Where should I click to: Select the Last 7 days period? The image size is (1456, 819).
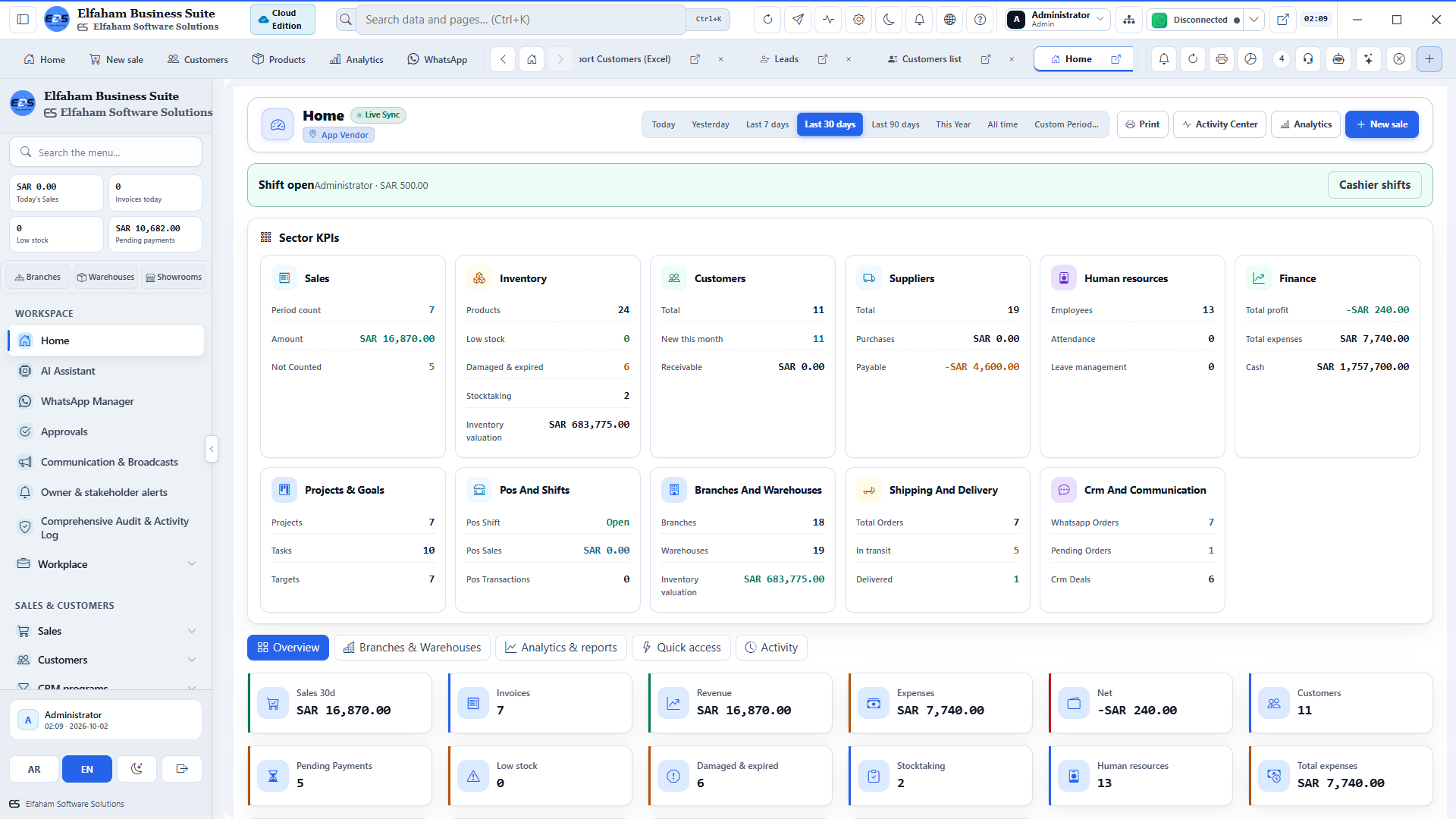point(767,124)
